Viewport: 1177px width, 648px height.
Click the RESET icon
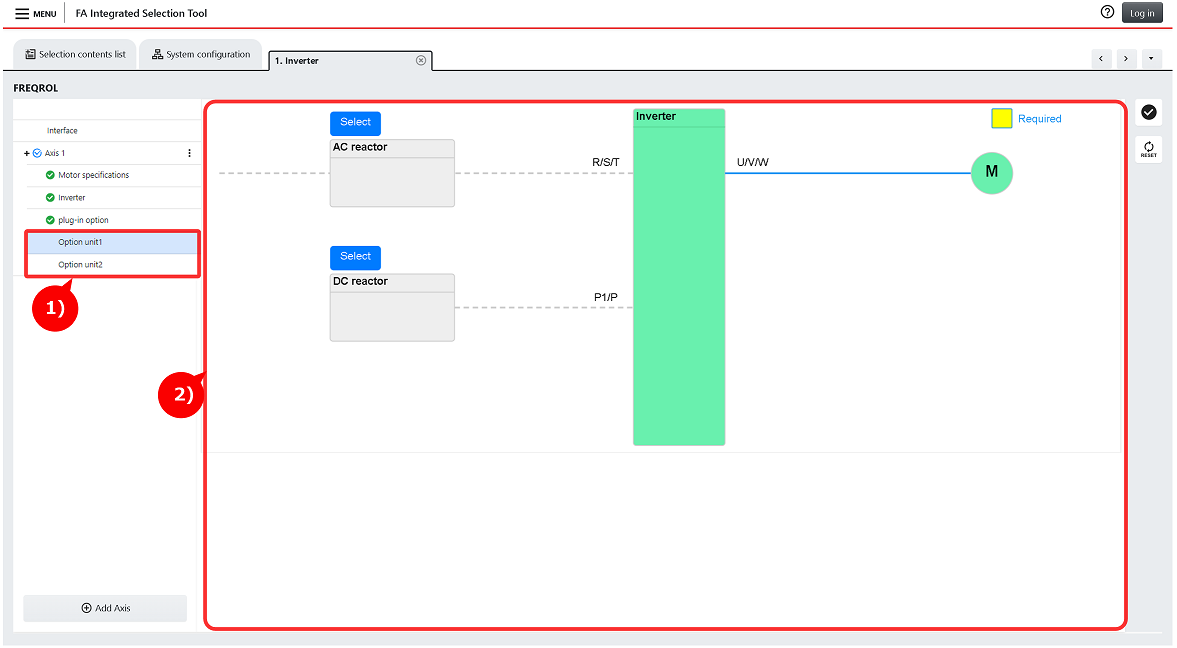tap(1148, 149)
